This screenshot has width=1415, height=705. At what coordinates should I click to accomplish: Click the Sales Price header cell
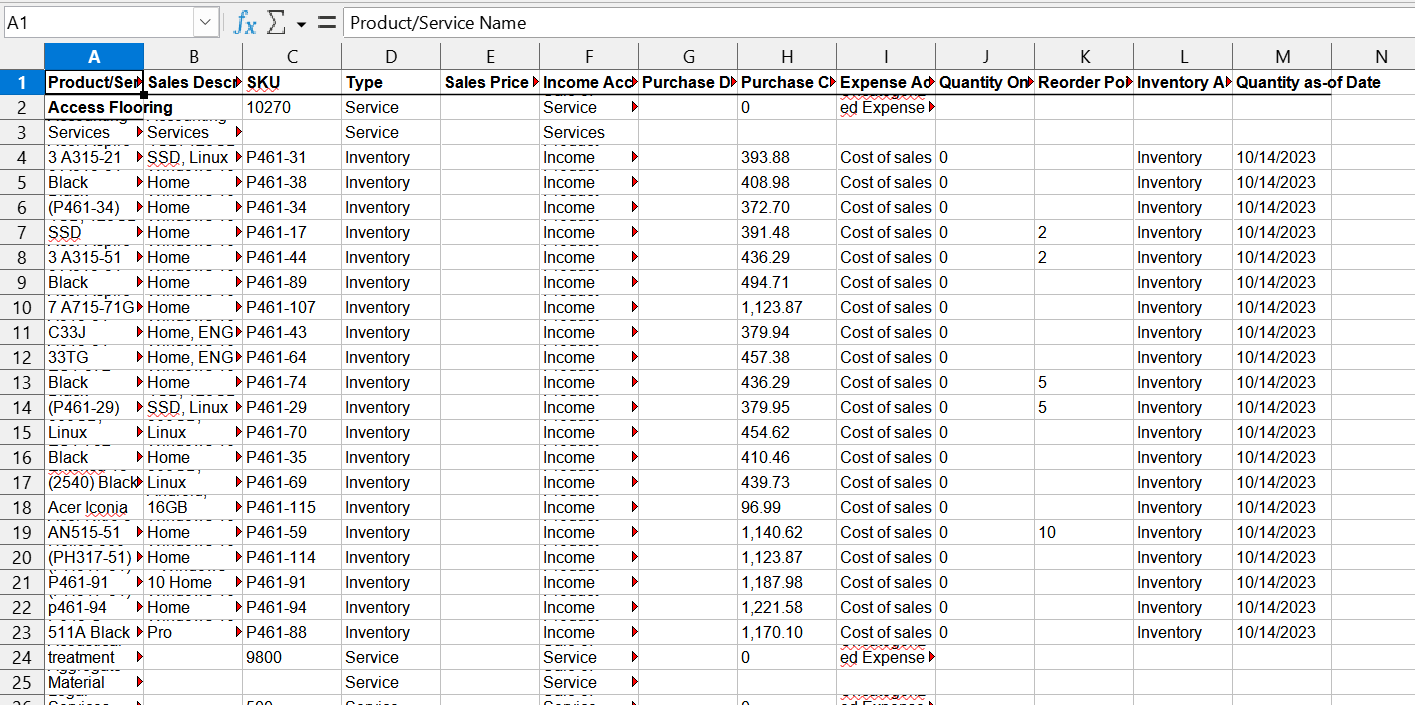[490, 82]
